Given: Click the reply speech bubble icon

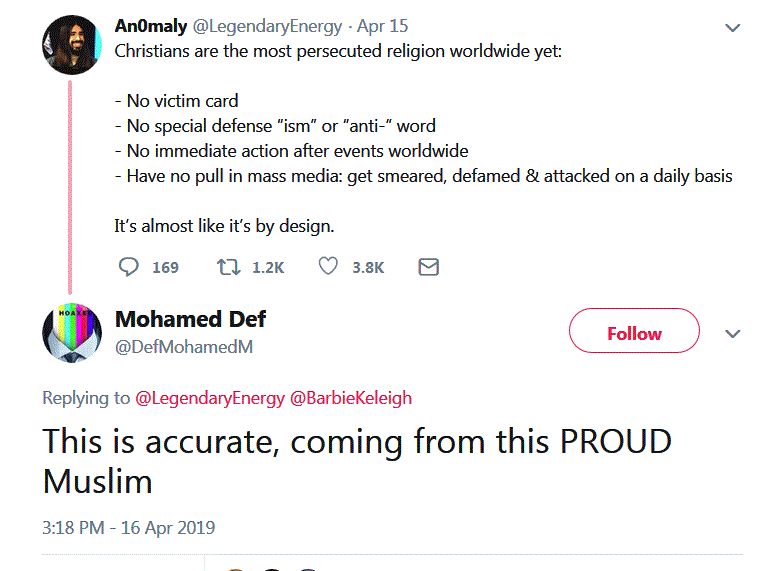Looking at the screenshot, I should (x=128, y=267).
